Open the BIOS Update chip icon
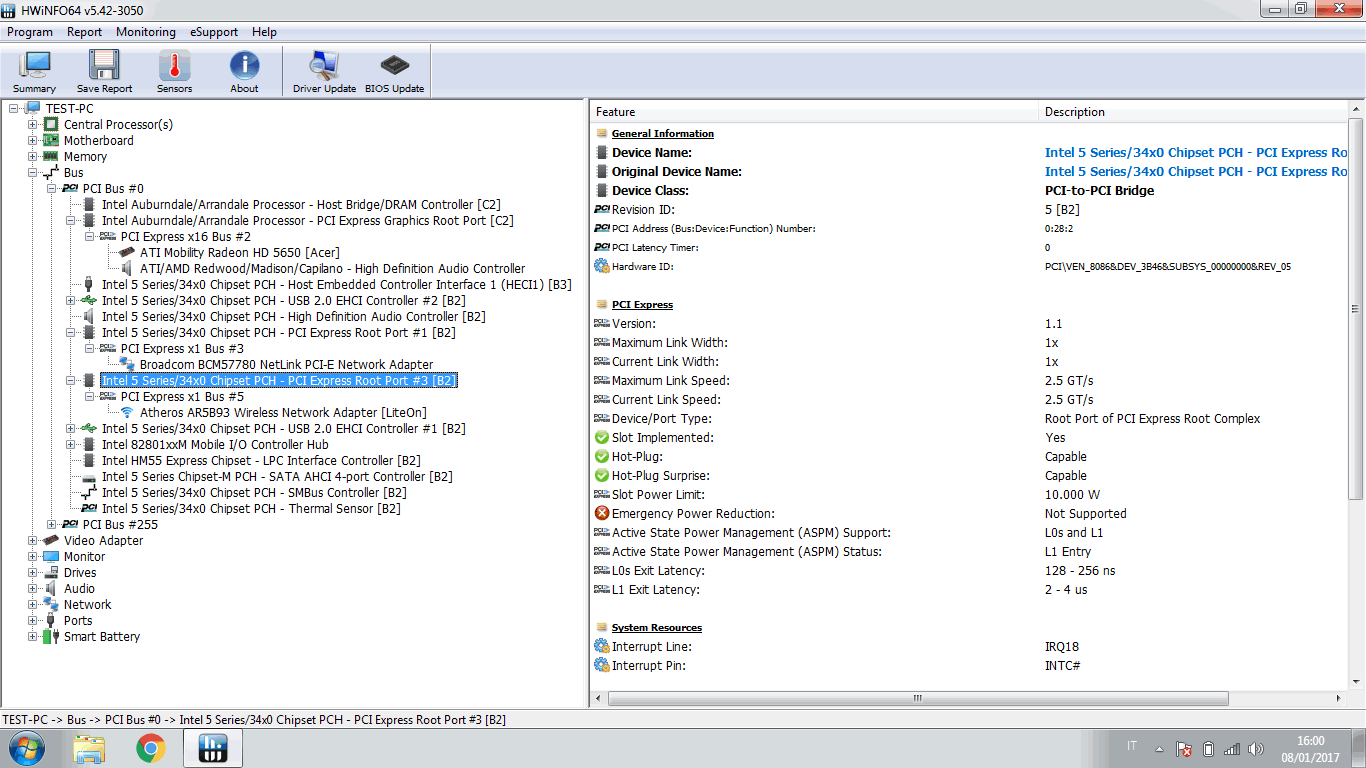Screen dimensions: 1366x768 click(x=394, y=65)
